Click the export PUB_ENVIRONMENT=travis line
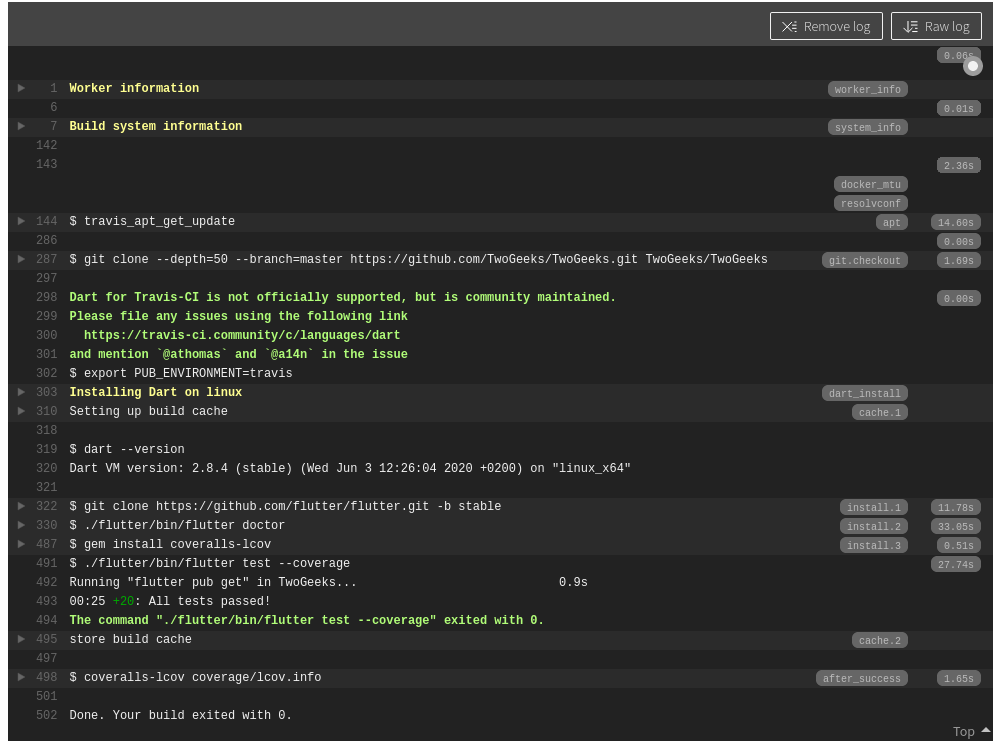The image size is (998, 743). [181, 373]
